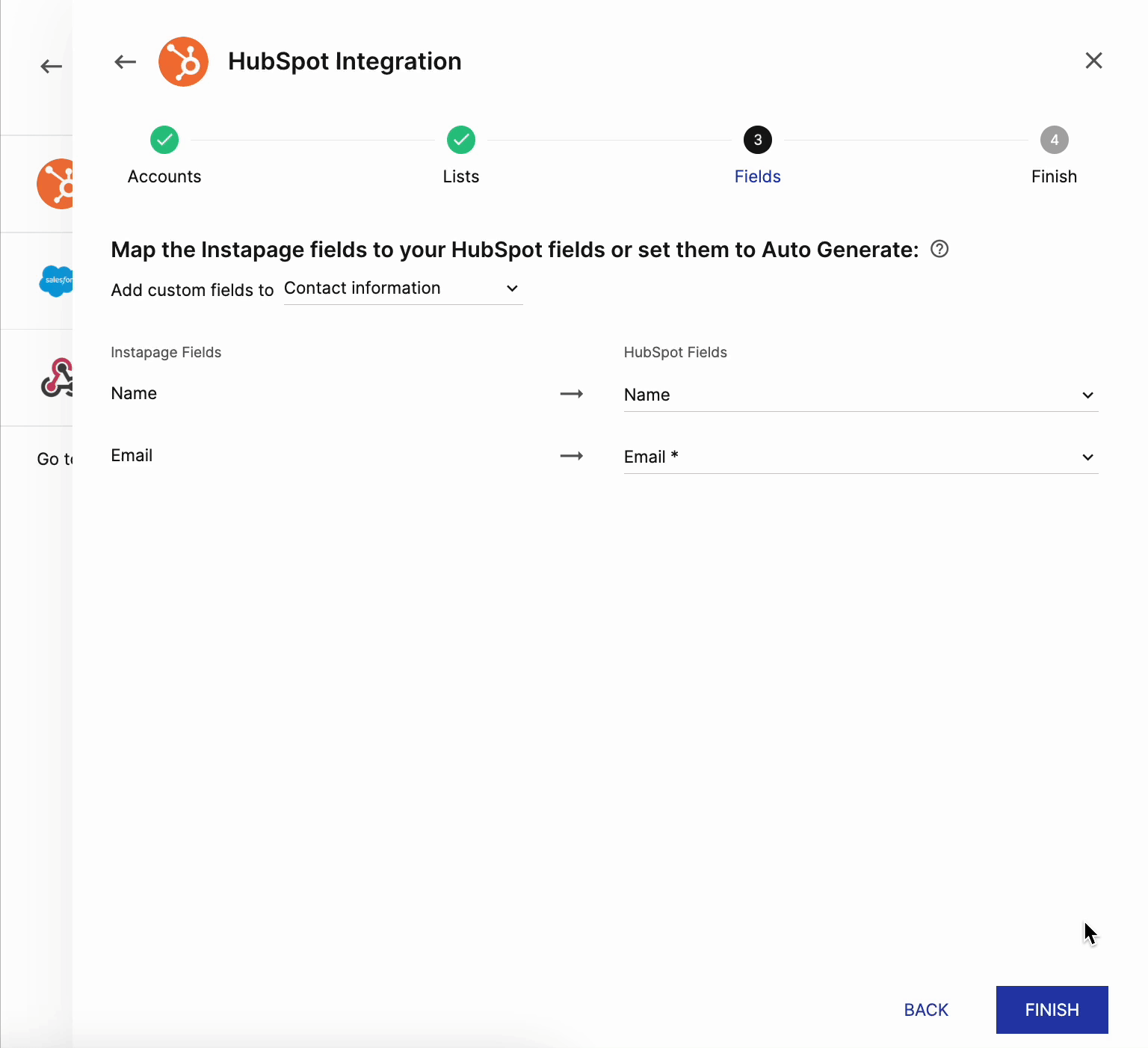Select the Fields step number 3
The image size is (1148, 1048).
[757, 155]
